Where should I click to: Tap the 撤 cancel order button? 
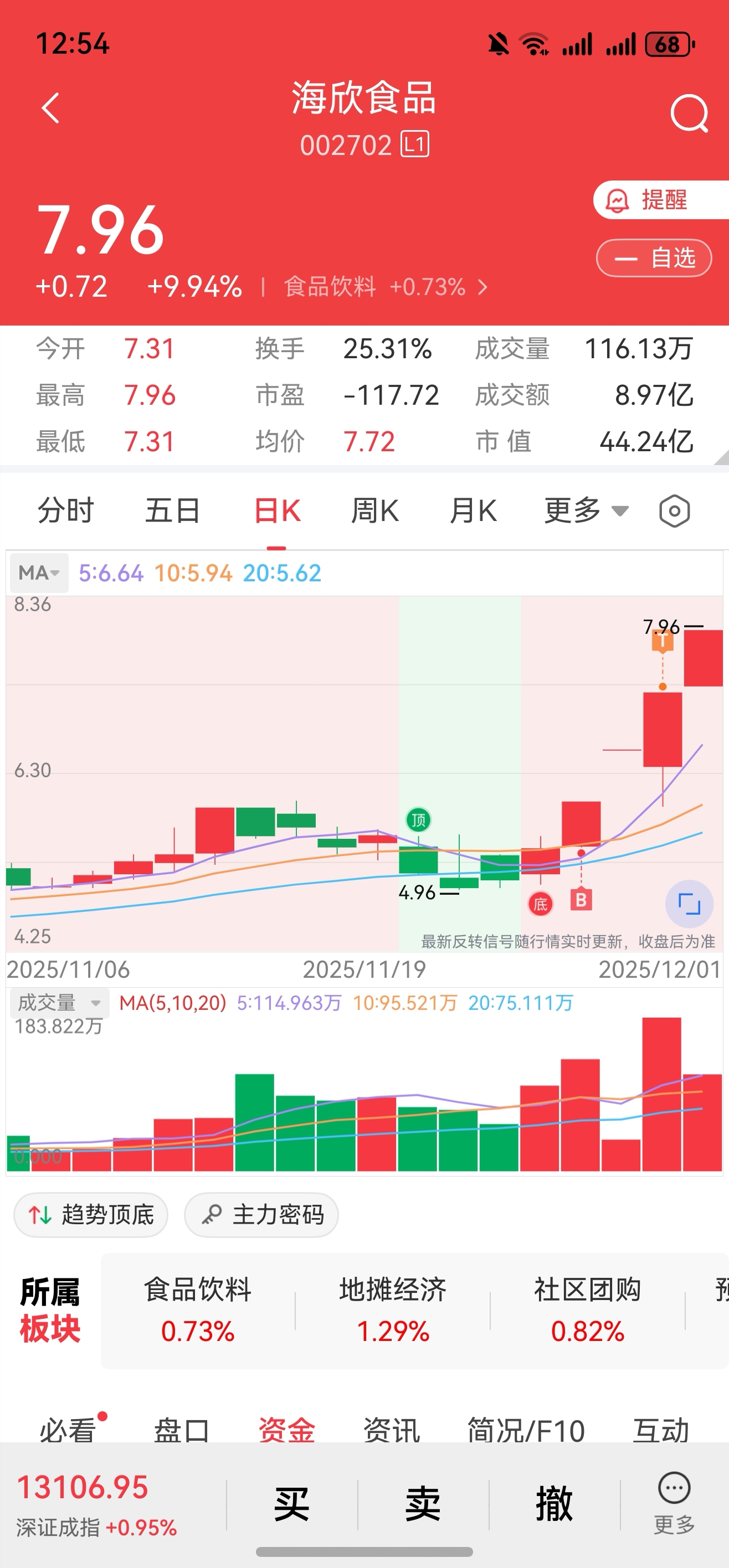[x=554, y=1504]
